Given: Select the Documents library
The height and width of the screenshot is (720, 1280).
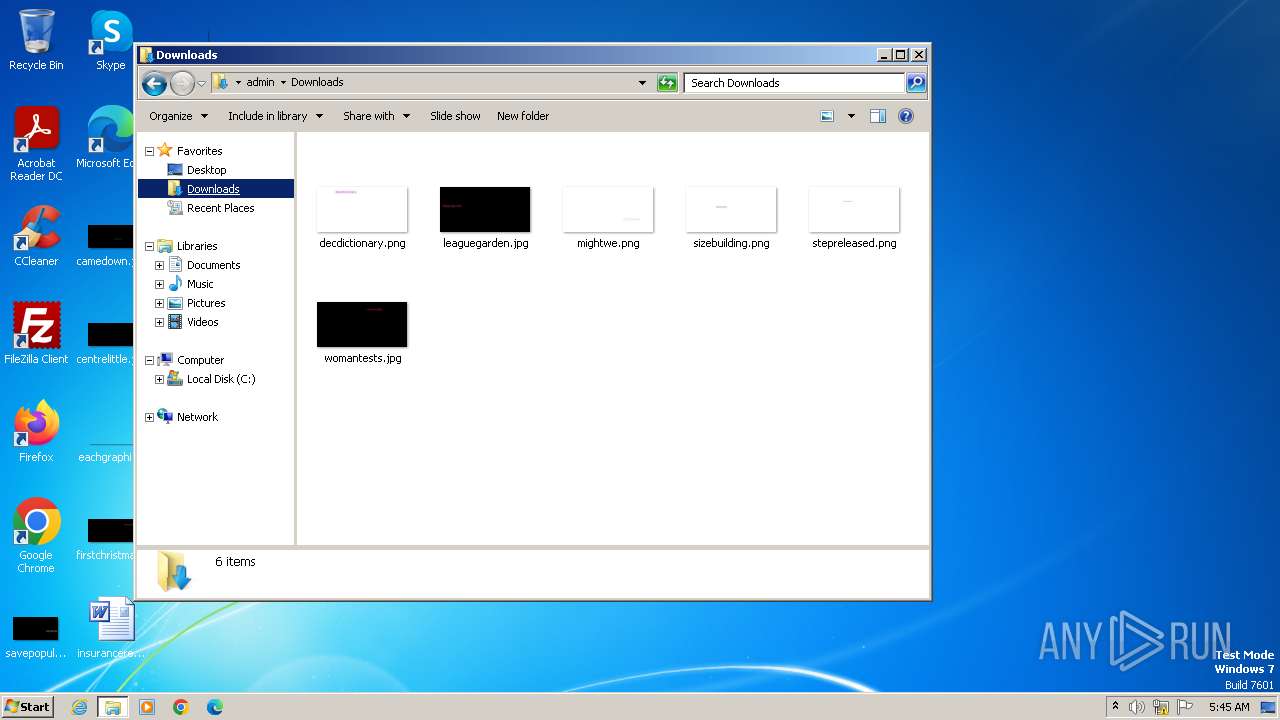Looking at the screenshot, I should [x=213, y=265].
